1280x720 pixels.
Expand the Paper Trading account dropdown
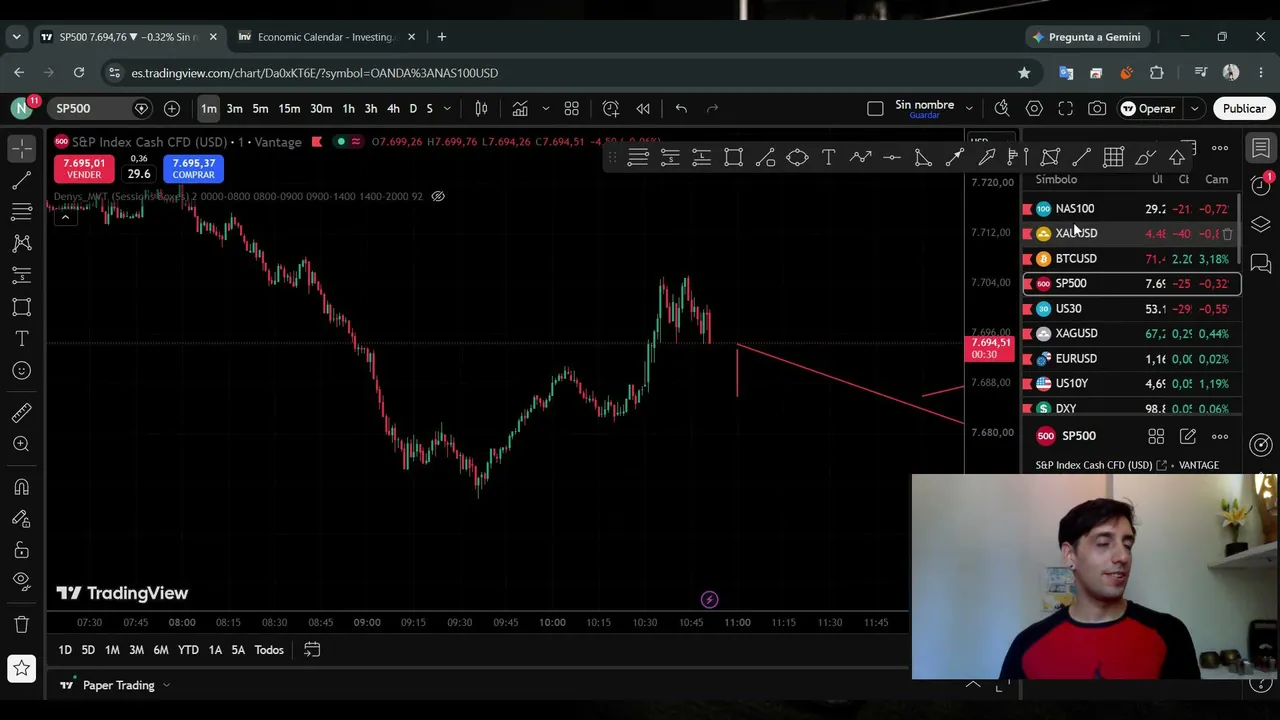click(166, 685)
